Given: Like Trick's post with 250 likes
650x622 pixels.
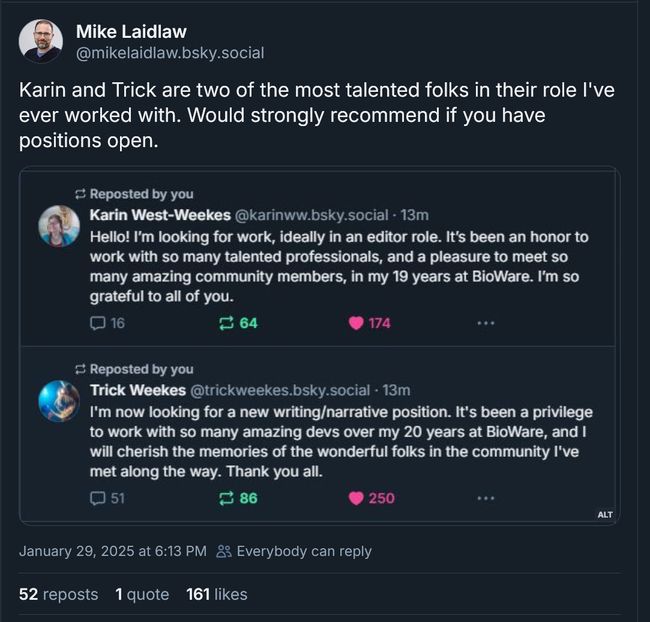Looking at the screenshot, I should 355,498.
